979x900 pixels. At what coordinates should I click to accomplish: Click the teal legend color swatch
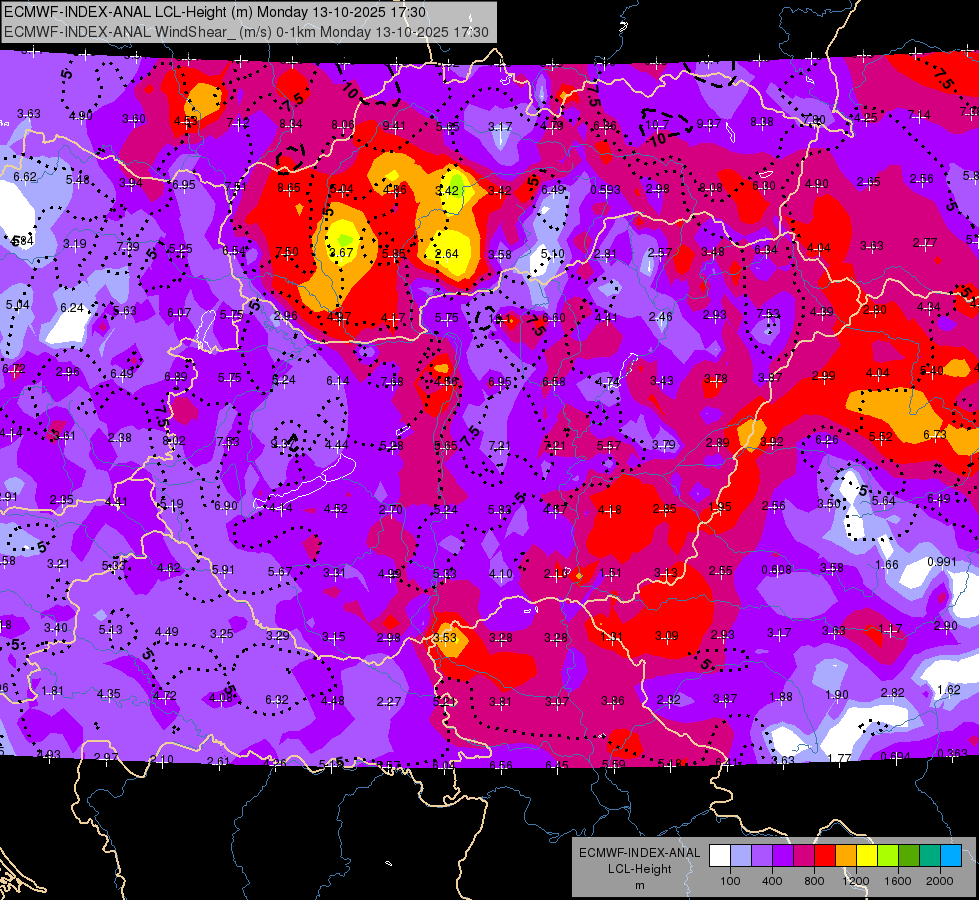(930, 856)
